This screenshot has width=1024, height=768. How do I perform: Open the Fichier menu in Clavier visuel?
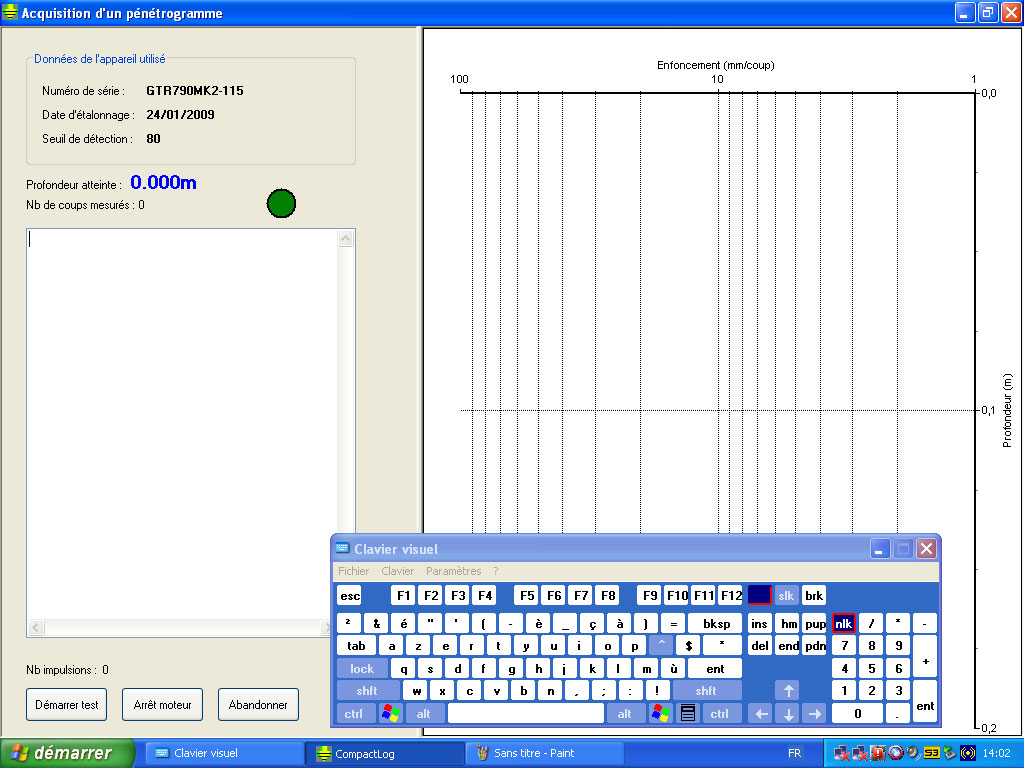pos(353,571)
